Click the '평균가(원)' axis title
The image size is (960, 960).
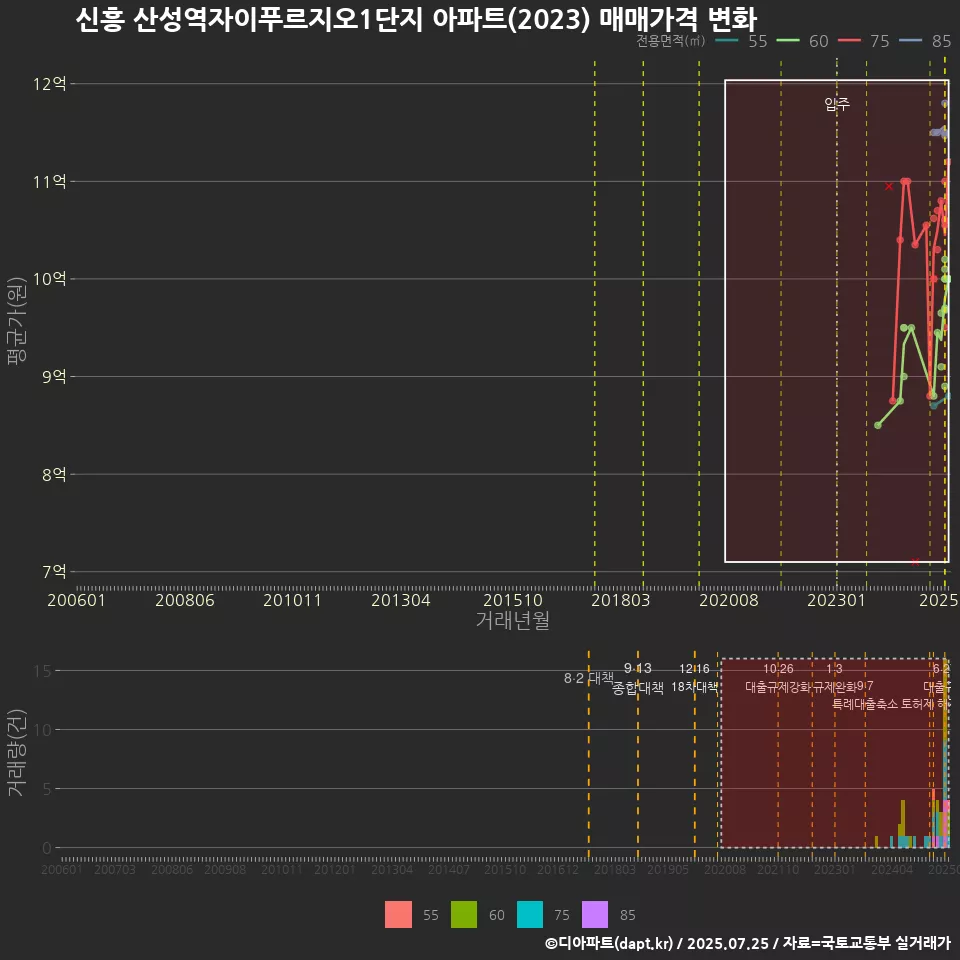click(x=17, y=321)
